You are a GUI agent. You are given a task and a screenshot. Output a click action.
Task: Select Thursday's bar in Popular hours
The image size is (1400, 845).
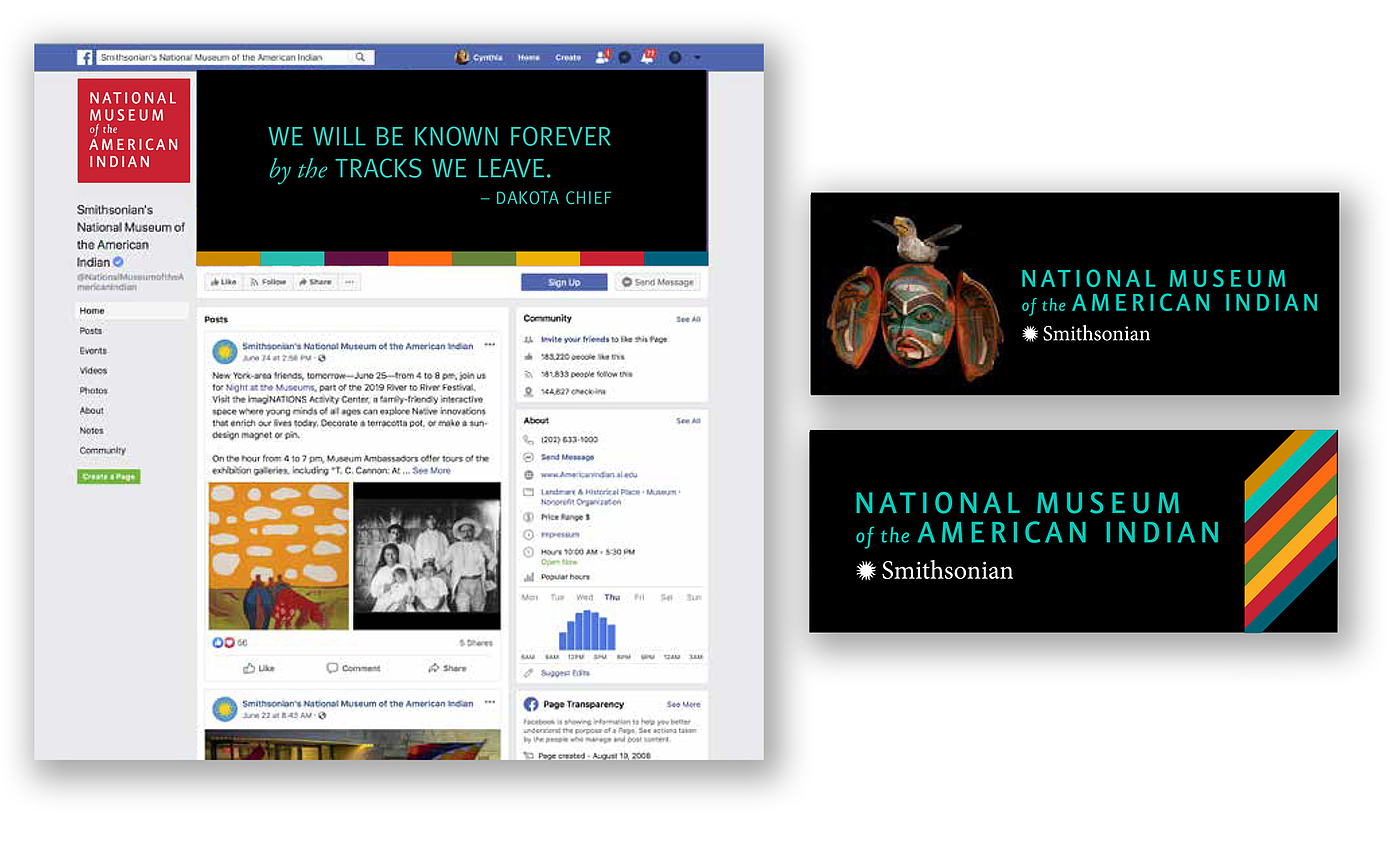point(612,613)
